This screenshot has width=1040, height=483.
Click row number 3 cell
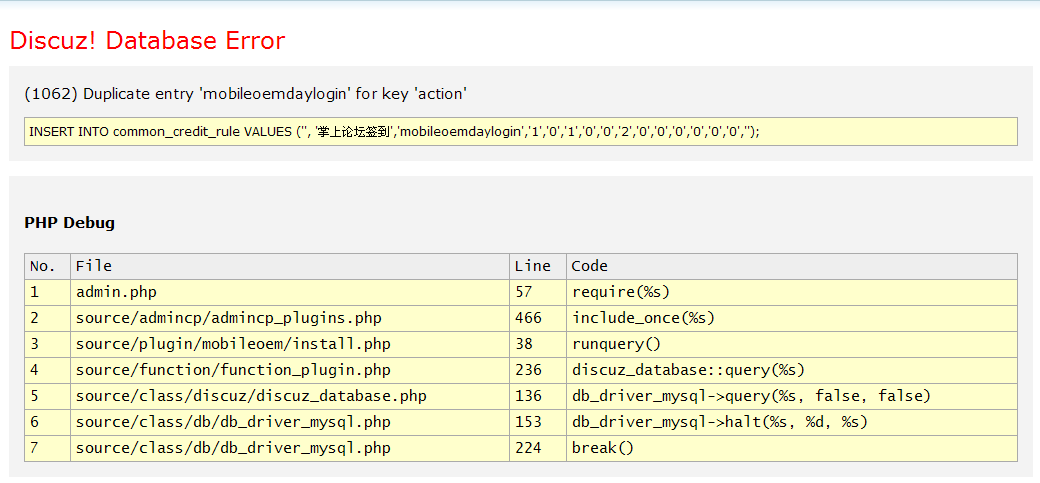coord(47,344)
